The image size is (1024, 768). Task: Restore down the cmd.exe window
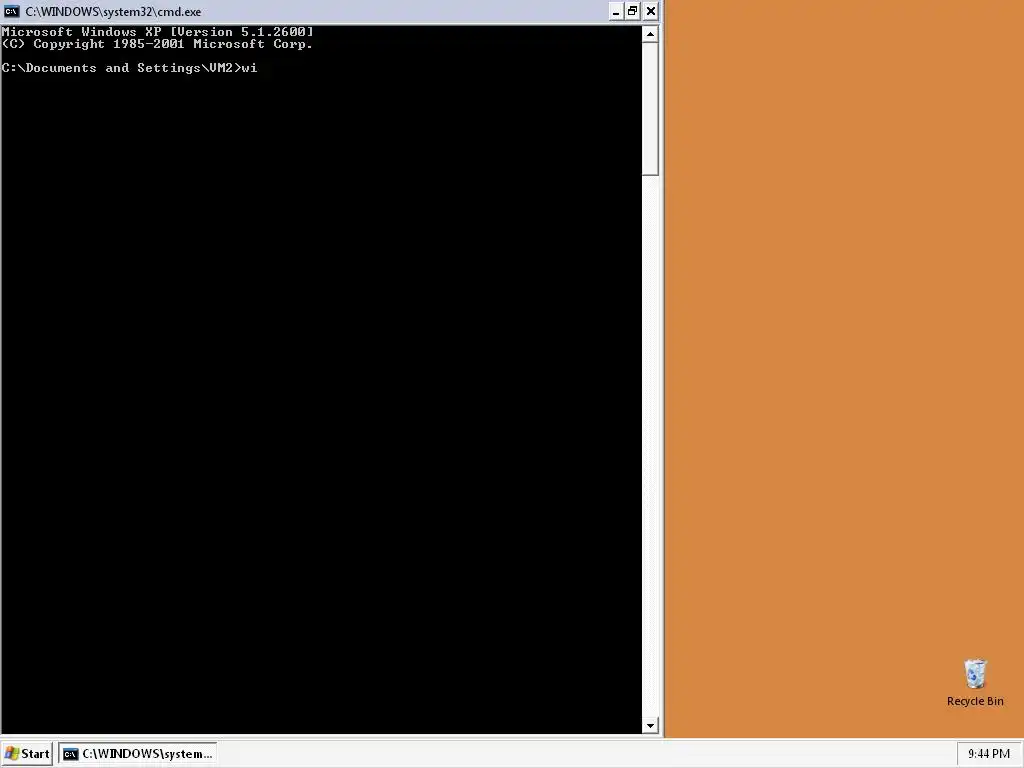click(632, 12)
